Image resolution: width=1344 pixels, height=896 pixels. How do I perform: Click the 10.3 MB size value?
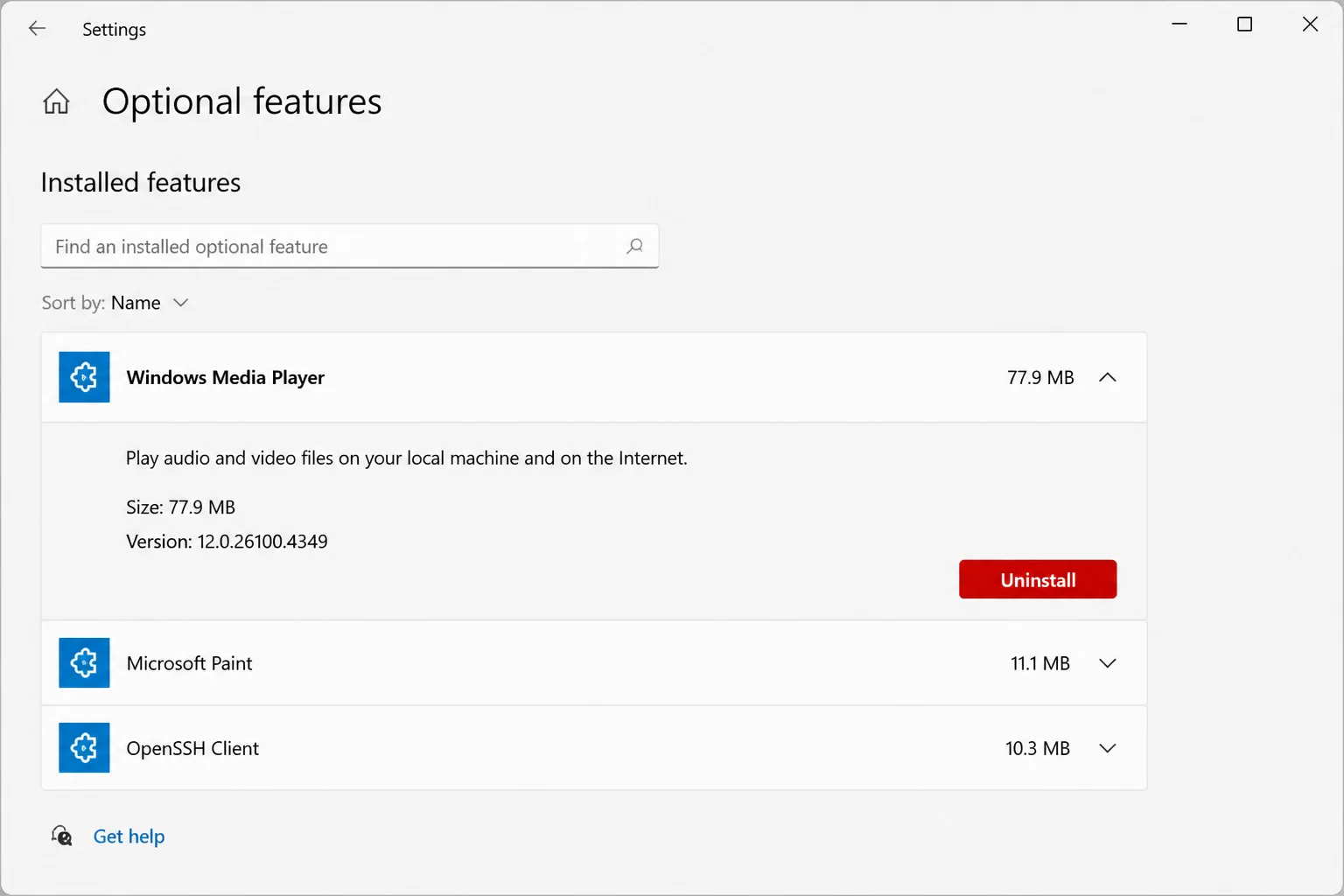coord(1038,748)
